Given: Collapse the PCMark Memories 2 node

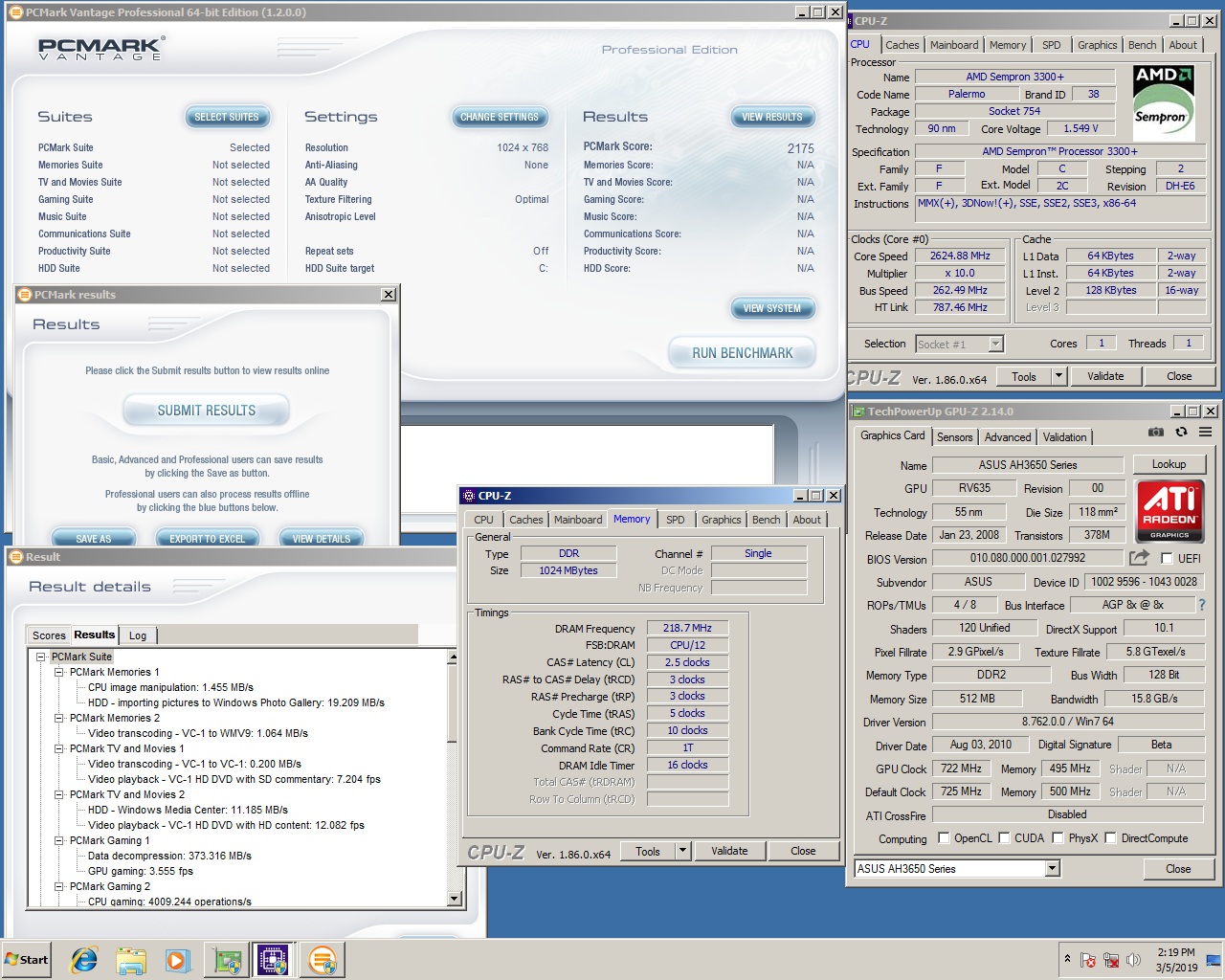Looking at the screenshot, I should click(59, 718).
